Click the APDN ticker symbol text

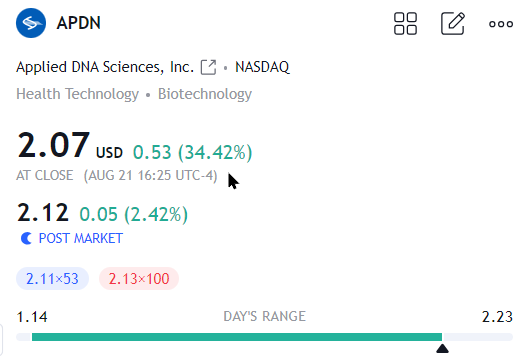click(x=79, y=23)
